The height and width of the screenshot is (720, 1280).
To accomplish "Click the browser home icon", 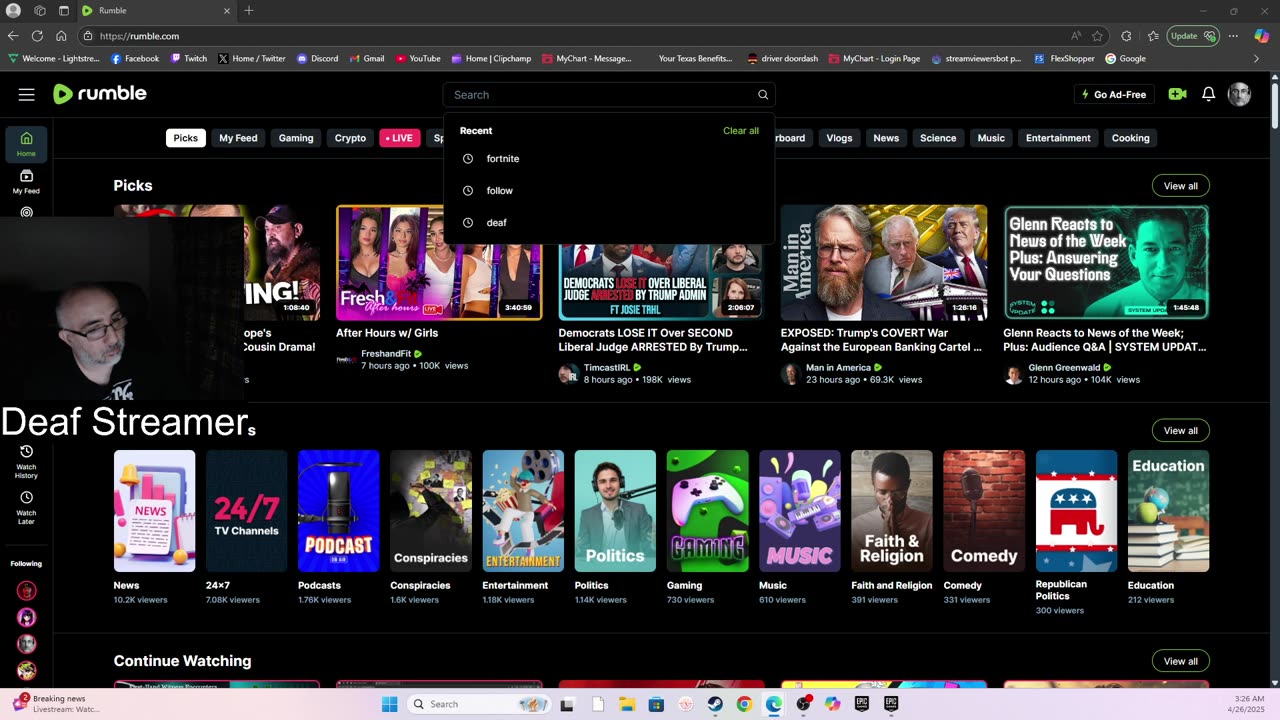I will tap(61, 36).
